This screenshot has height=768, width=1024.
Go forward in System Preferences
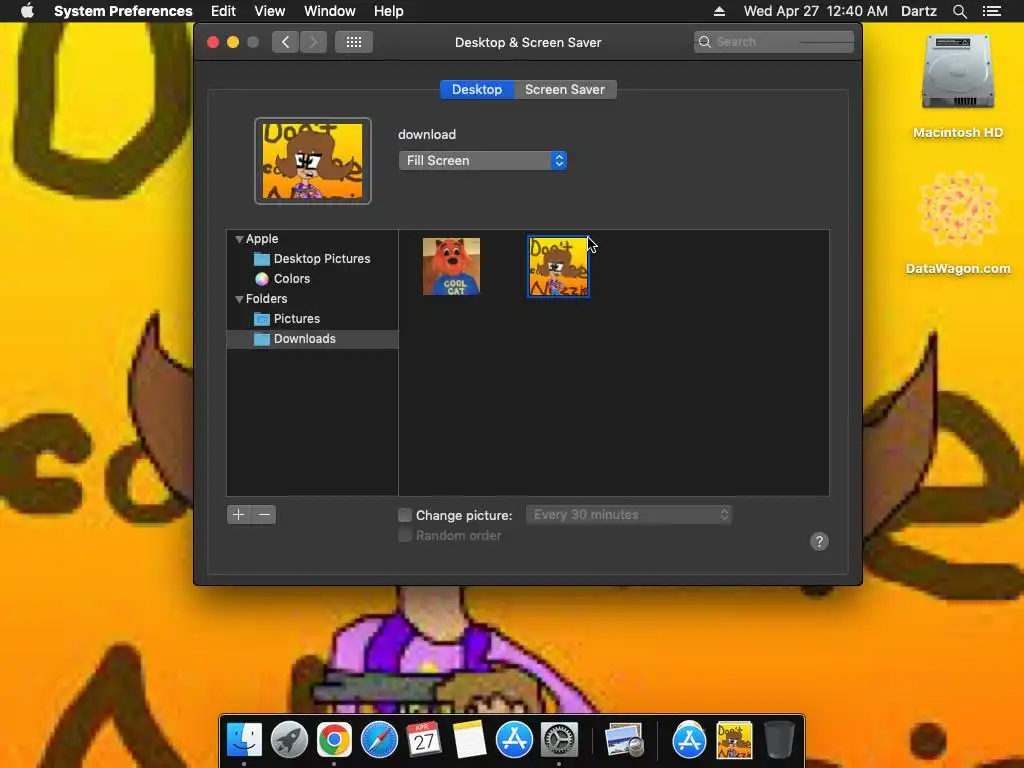tap(313, 42)
